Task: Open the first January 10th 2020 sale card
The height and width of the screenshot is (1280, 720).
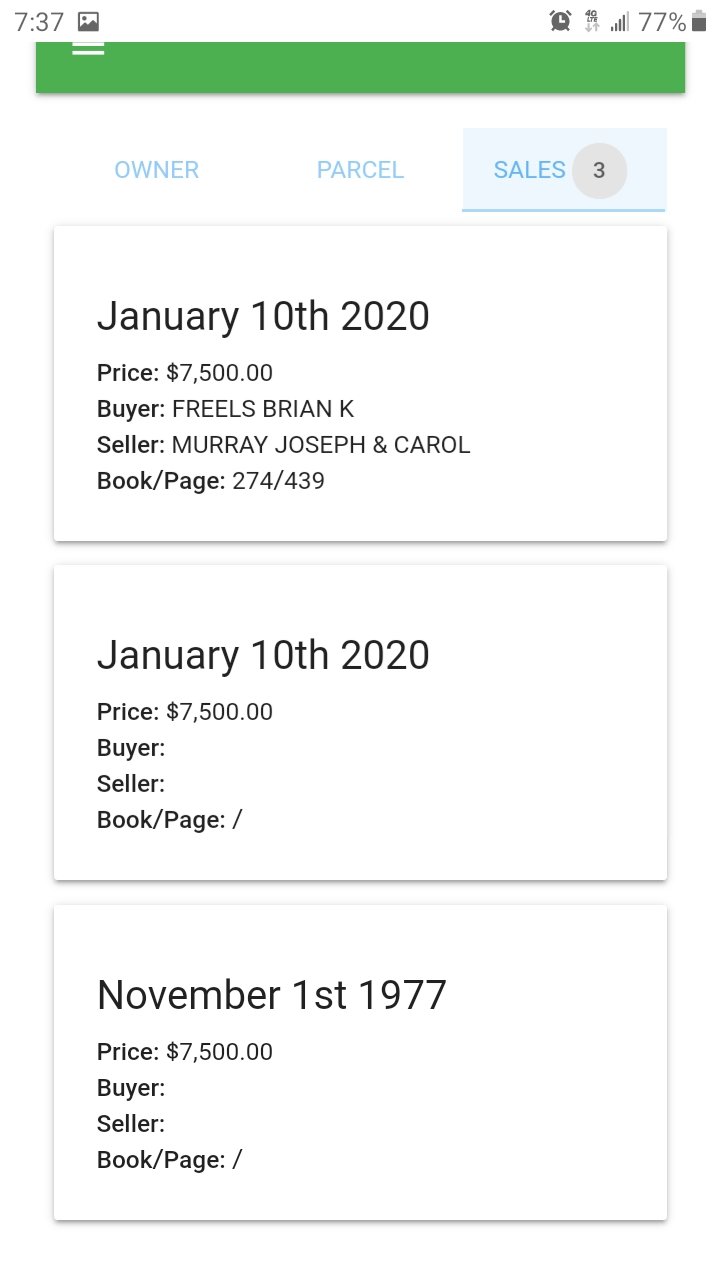Action: (360, 384)
